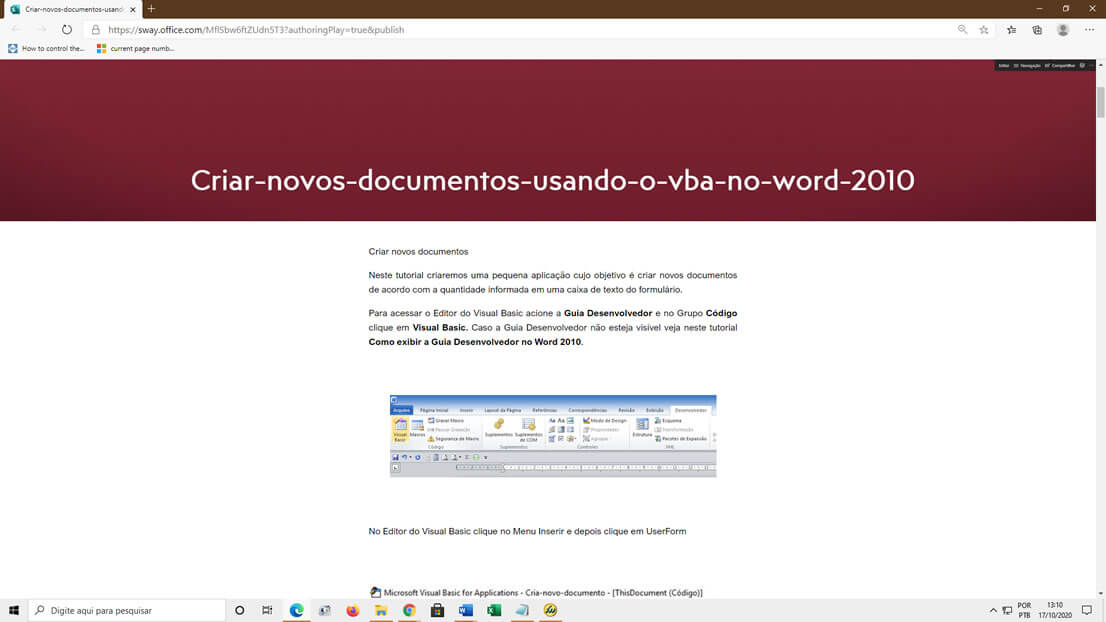Open the Favorites list icon

[x=1011, y=30]
